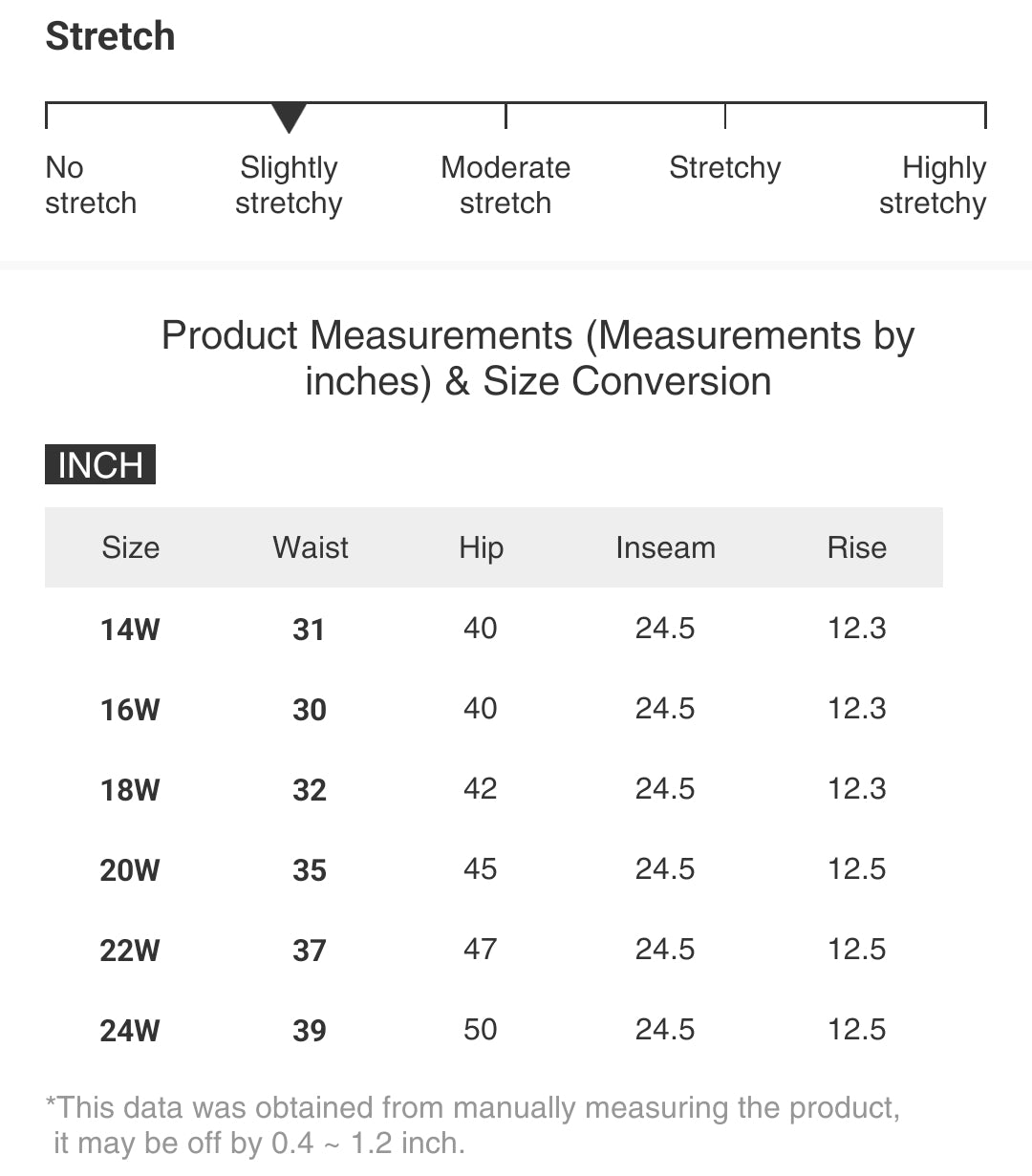Click the Product Measurements heading text
The width and height of the screenshot is (1032, 1176).
[538, 358]
